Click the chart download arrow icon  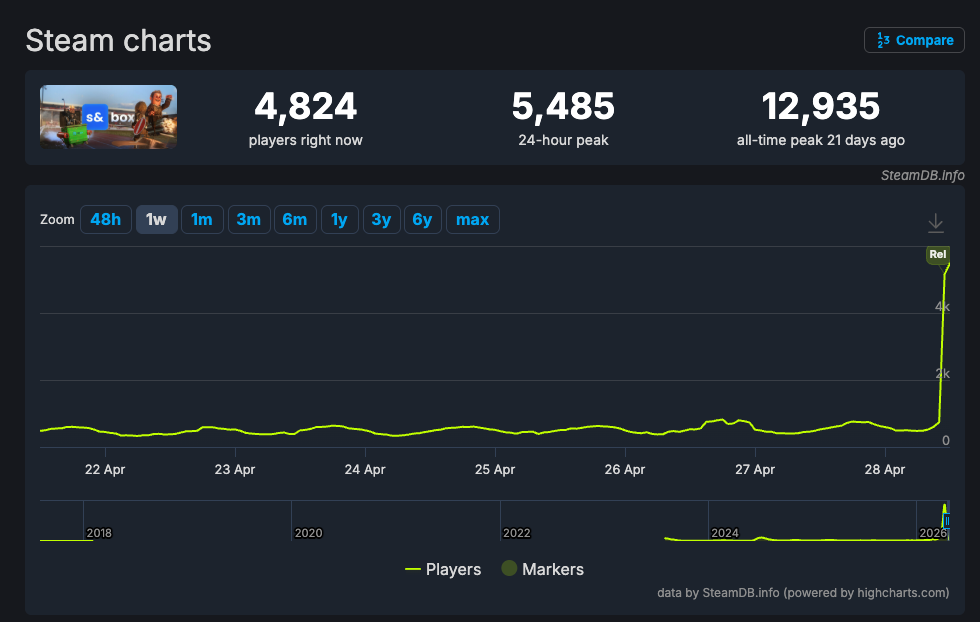pos(936,223)
